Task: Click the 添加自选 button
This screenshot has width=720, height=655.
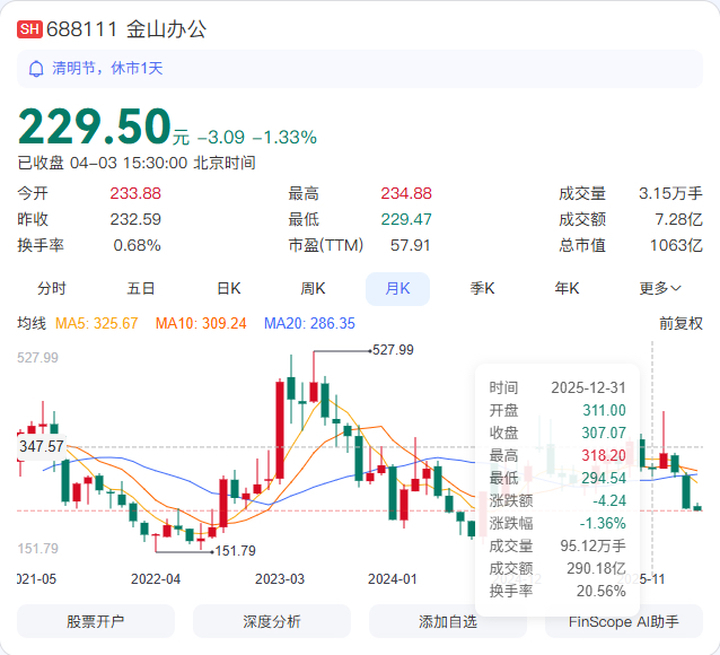Action: [x=448, y=621]
